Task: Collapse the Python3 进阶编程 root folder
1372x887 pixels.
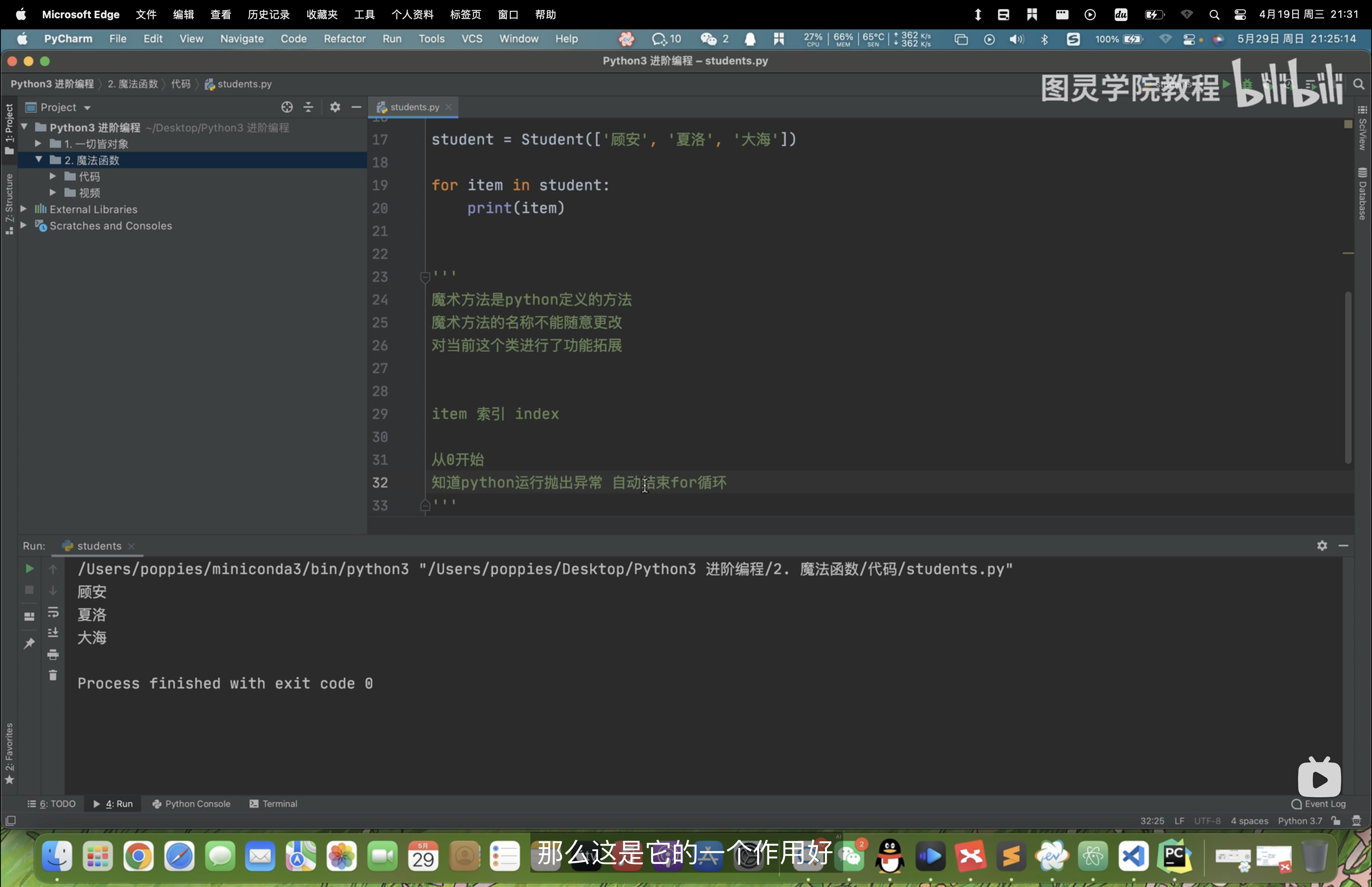Action: coord(24,127)
